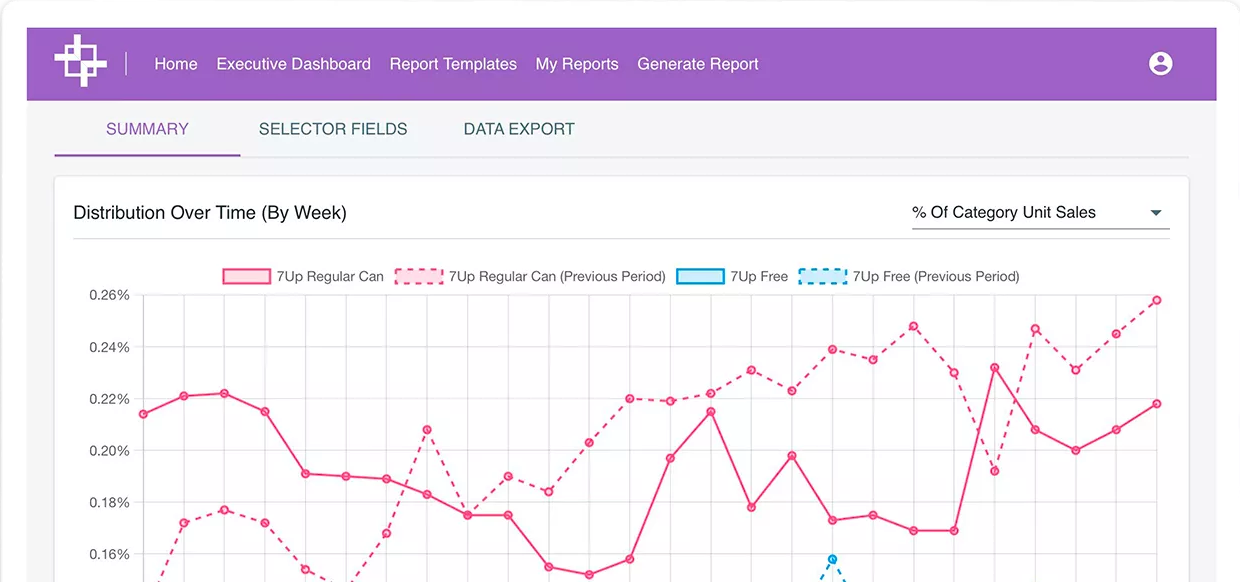Open the % Of Category Unit Sales dropdown
The image size is (1240, 582).
pyautogui.click(x=1003, y=213)
